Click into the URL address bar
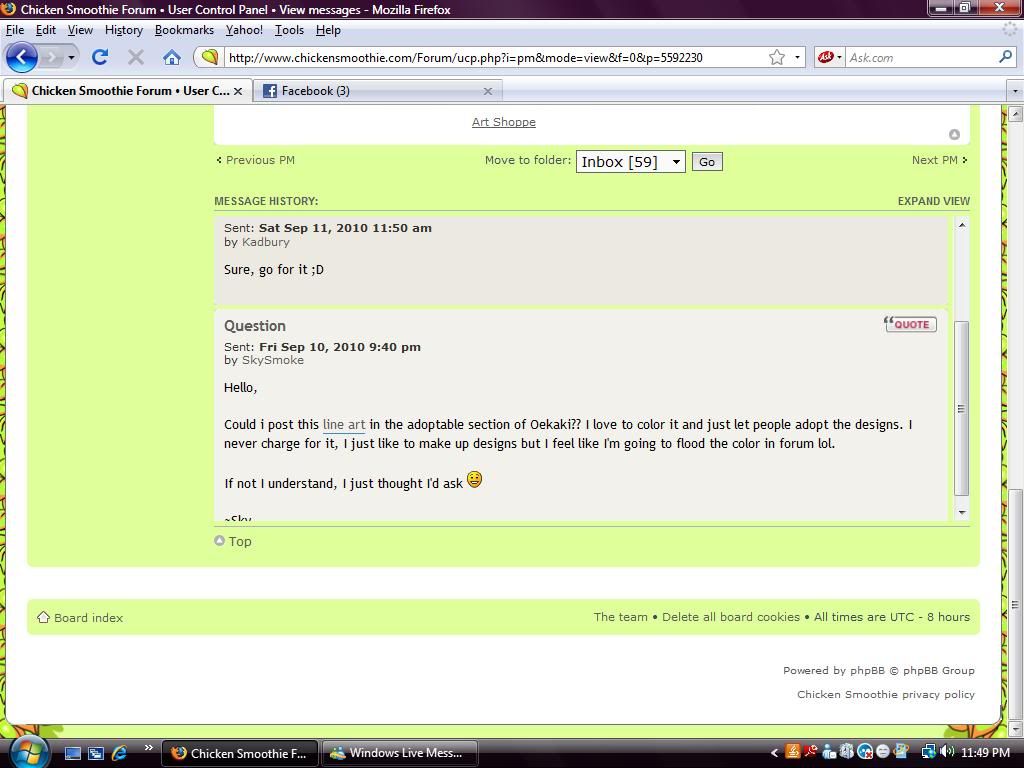Image resolution: width=1024 pixels, height=768 pixels. 496,57
